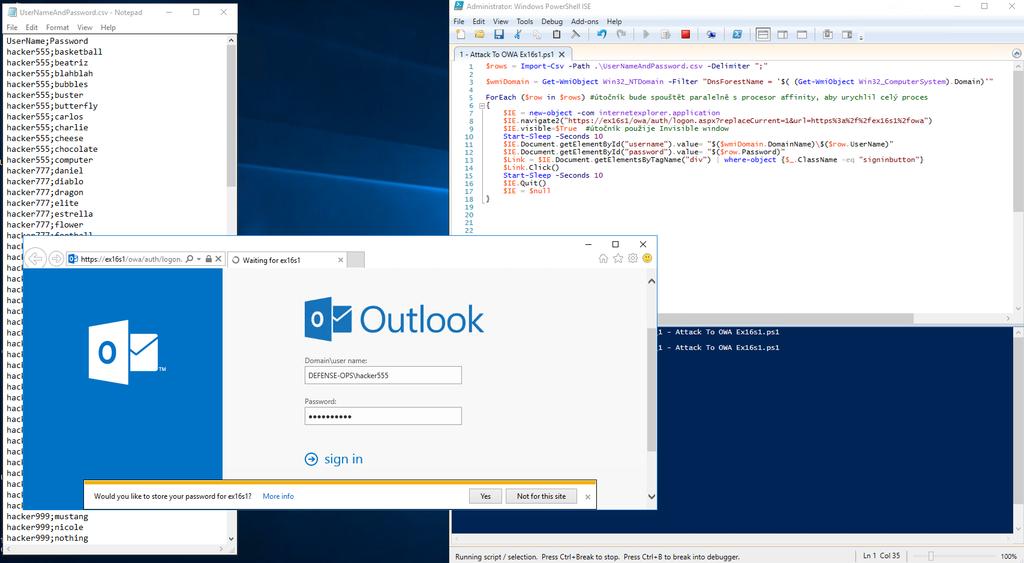Click Run Selection icon in PowerShell ISE toolbar

pos(665,35)
